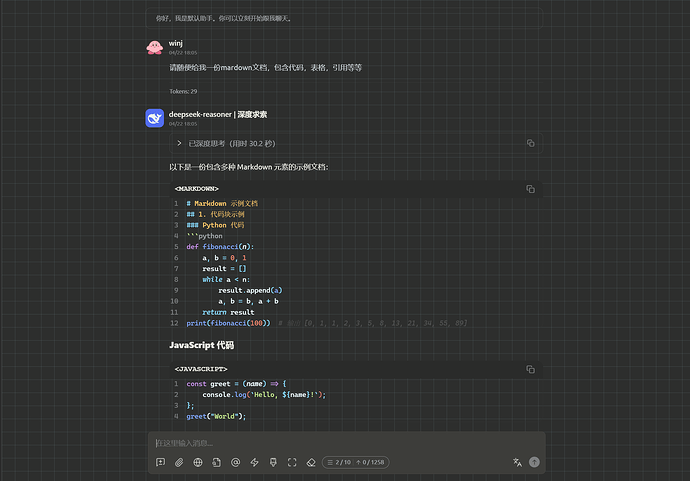Click the paperclip attachment icon
Screen dimensions: 690x481
179,462
